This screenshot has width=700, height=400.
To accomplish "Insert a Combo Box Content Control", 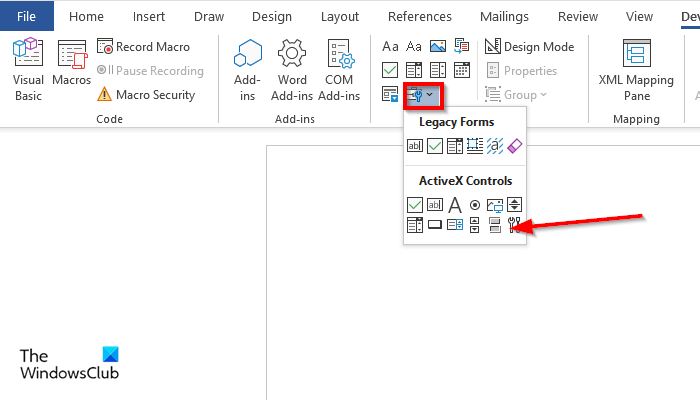I will pyautogui.click(x=414, y=70).
